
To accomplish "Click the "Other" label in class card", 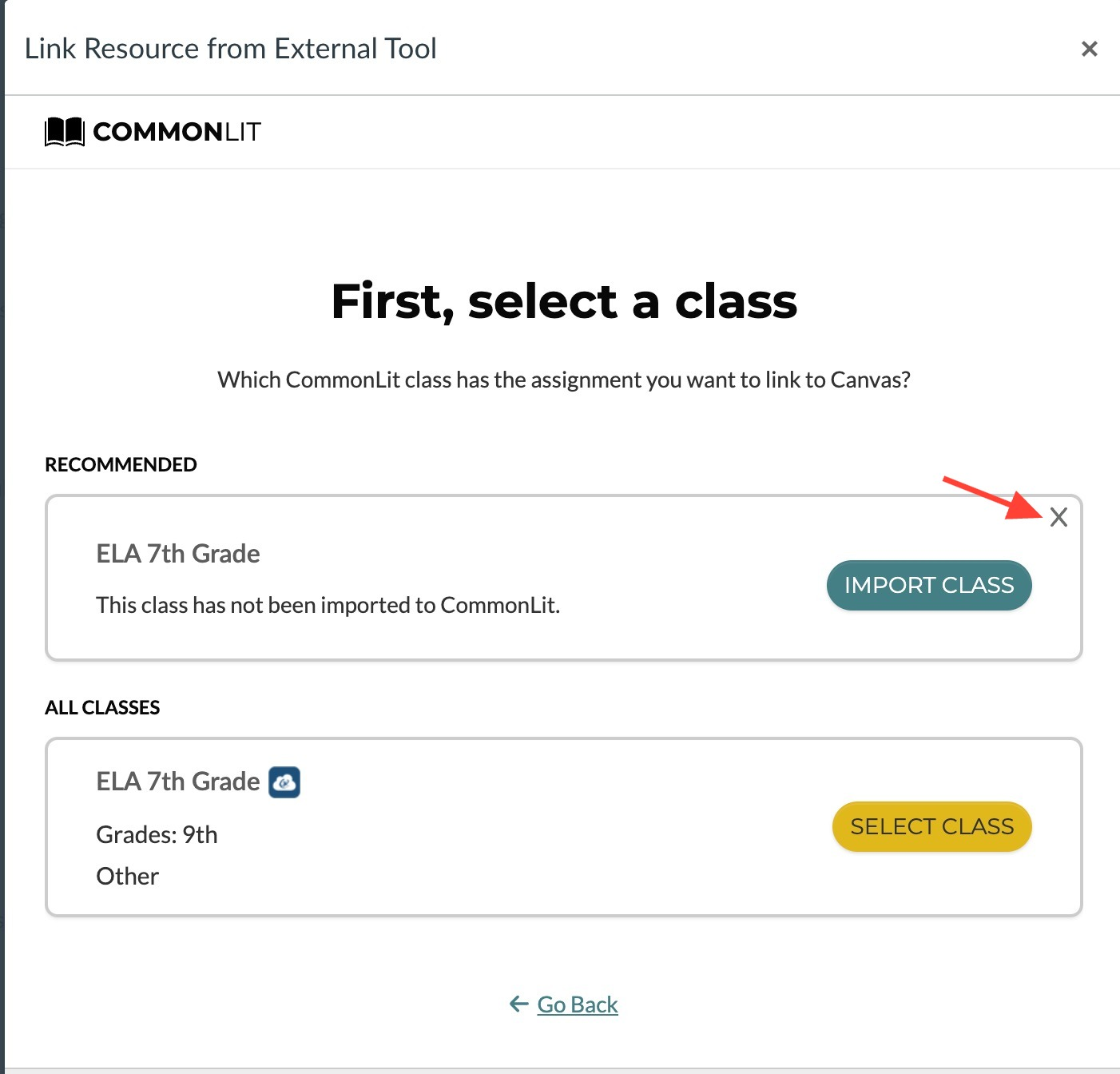I will 128,877.
